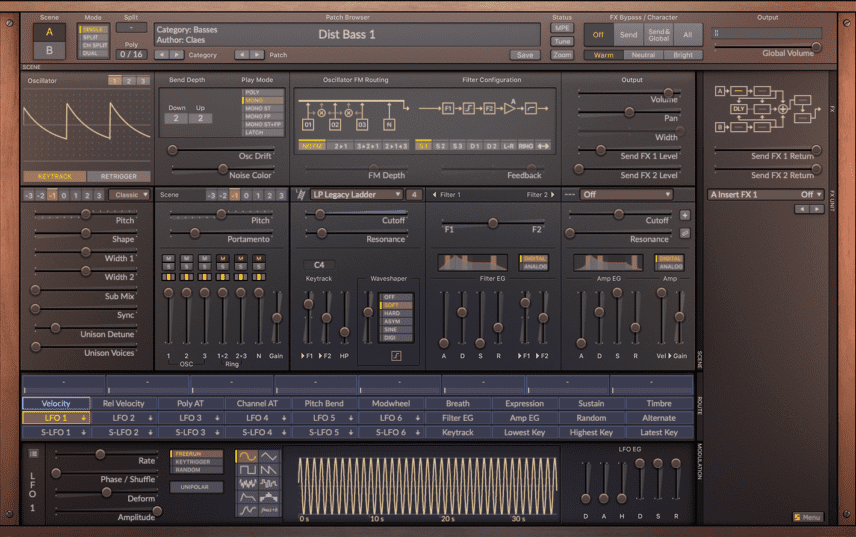Mute oscillator 1 in the mixer

coord(169,259)
